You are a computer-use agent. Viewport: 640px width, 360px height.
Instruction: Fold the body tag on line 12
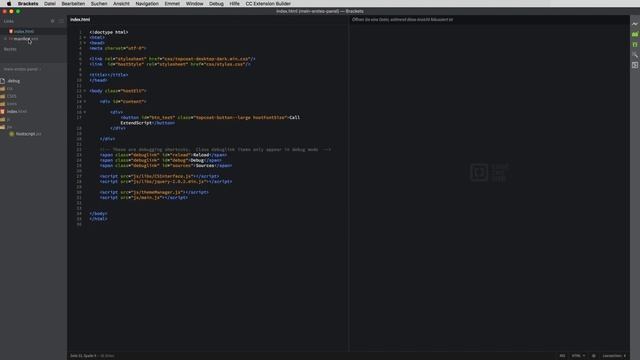tap(85, 91)
